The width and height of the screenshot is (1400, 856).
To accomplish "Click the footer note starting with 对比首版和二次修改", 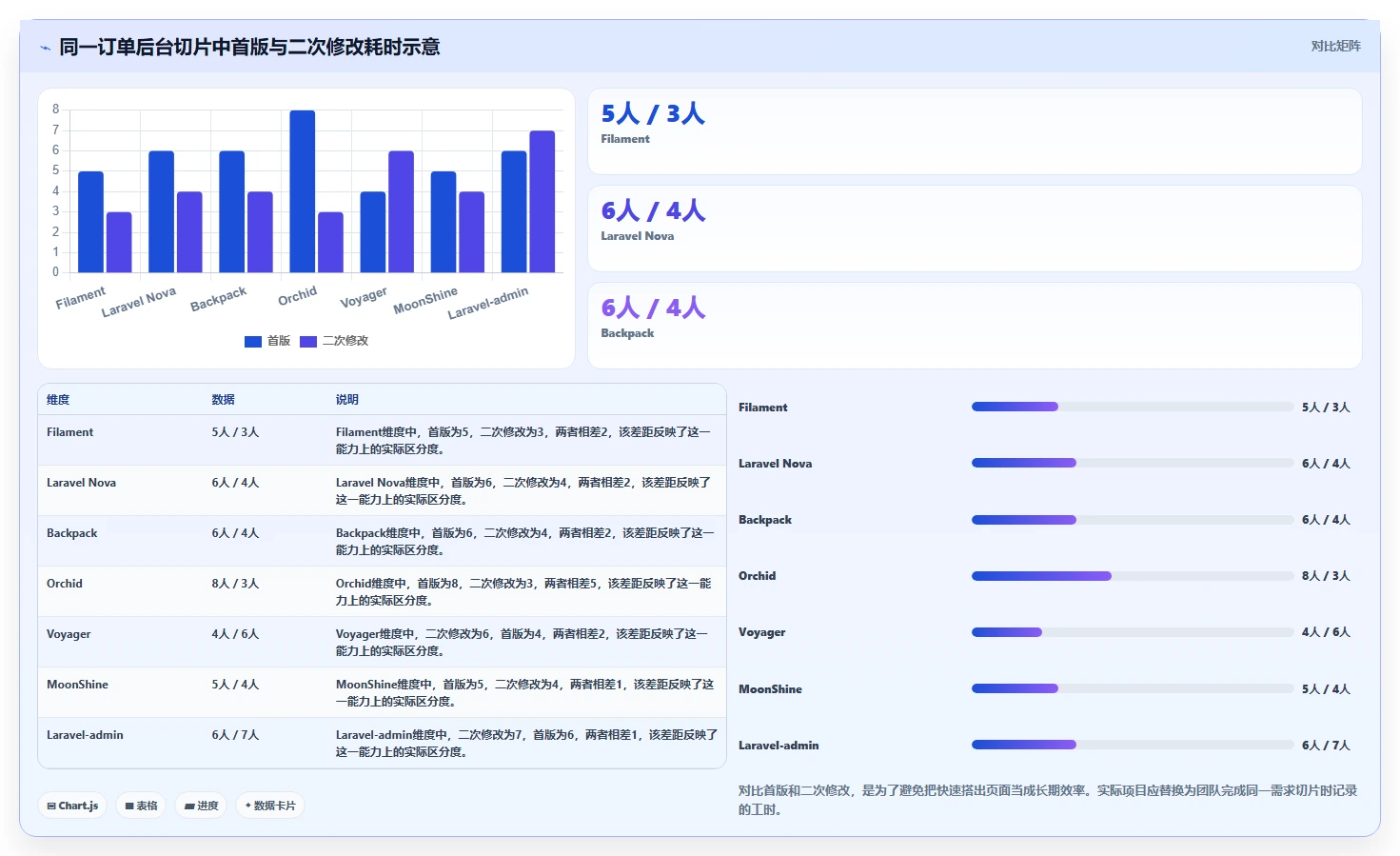I will click(x=1048, y=800).
